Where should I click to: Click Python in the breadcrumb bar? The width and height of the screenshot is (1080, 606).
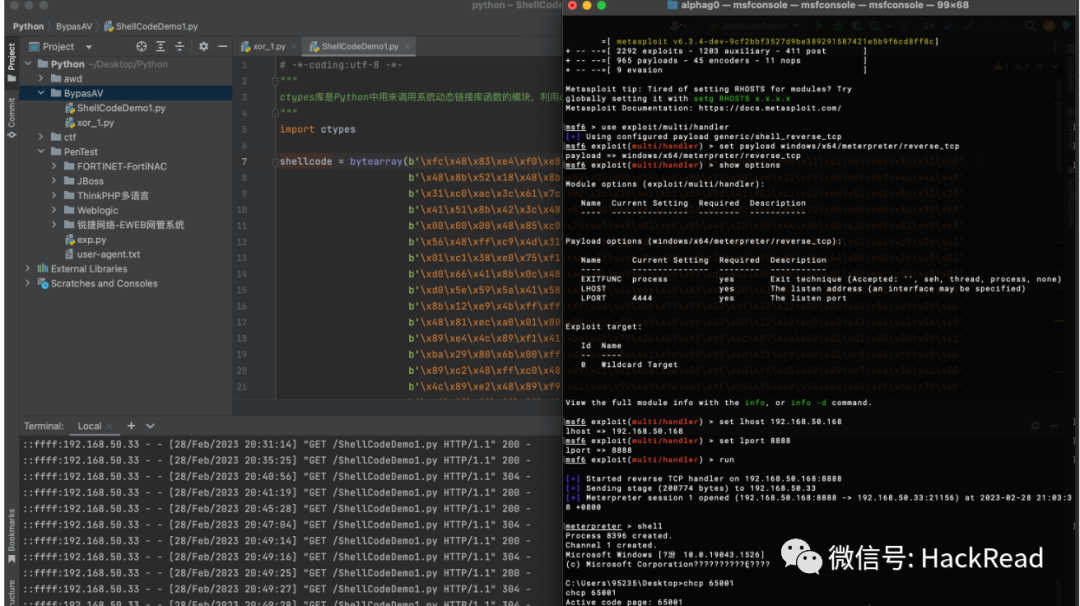point(28,26)
